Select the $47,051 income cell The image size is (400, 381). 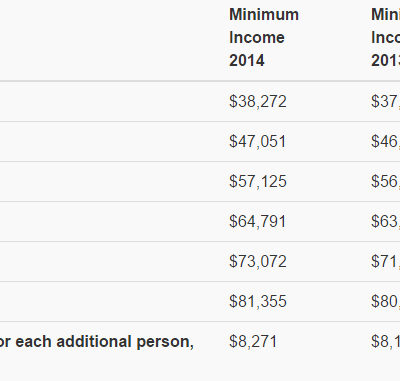[x=257, y=141]
